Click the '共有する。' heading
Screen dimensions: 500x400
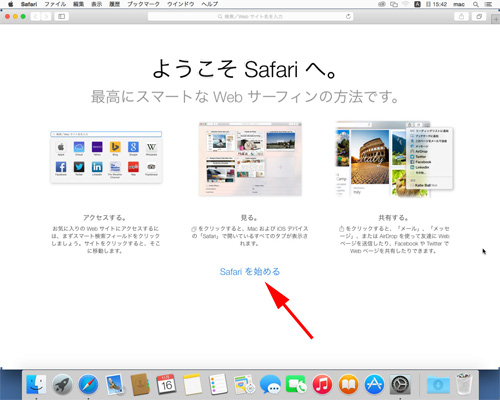[393, 218]
